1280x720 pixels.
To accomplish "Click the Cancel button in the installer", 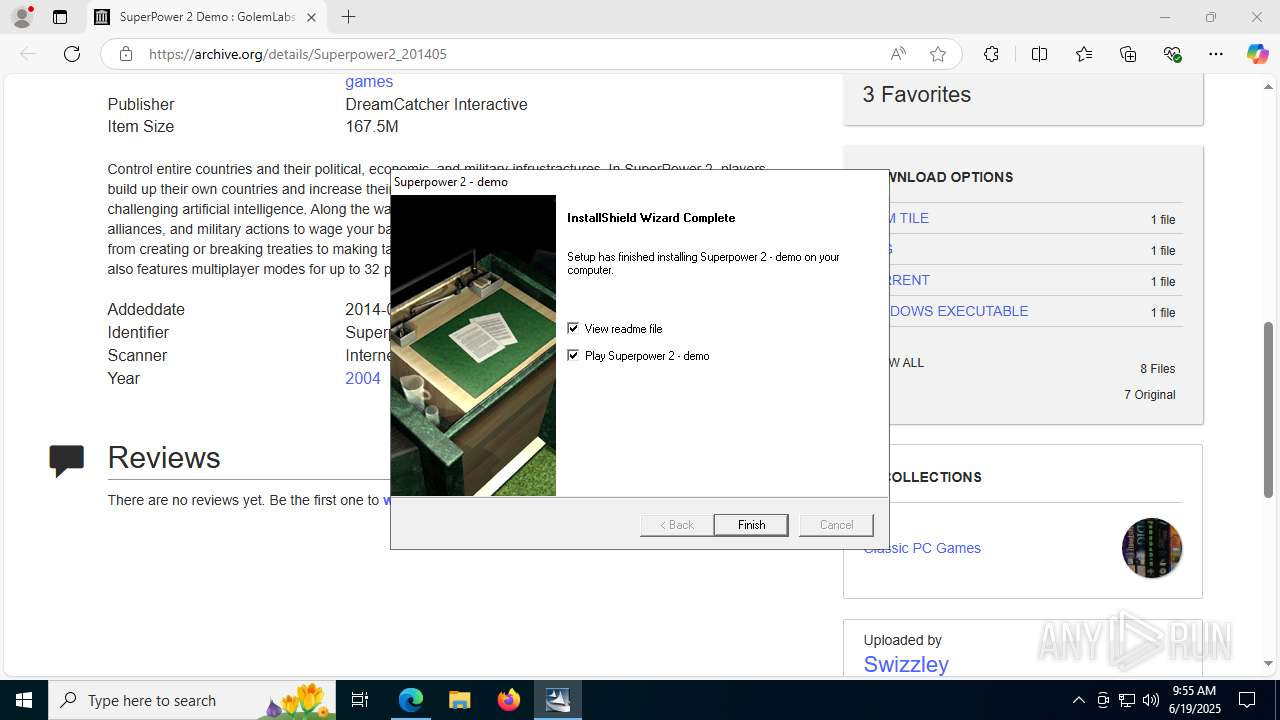I will click(x=836, y=525).
